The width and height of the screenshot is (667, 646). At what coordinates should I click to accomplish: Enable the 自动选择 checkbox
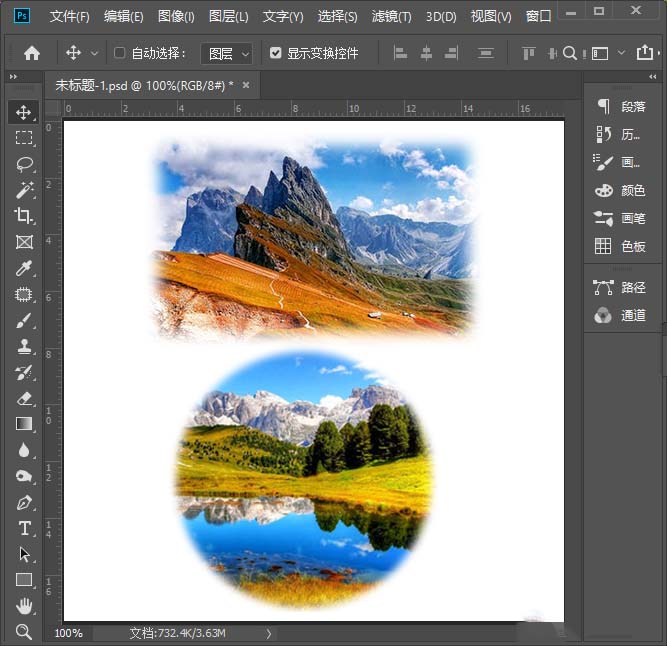[120, 53]
